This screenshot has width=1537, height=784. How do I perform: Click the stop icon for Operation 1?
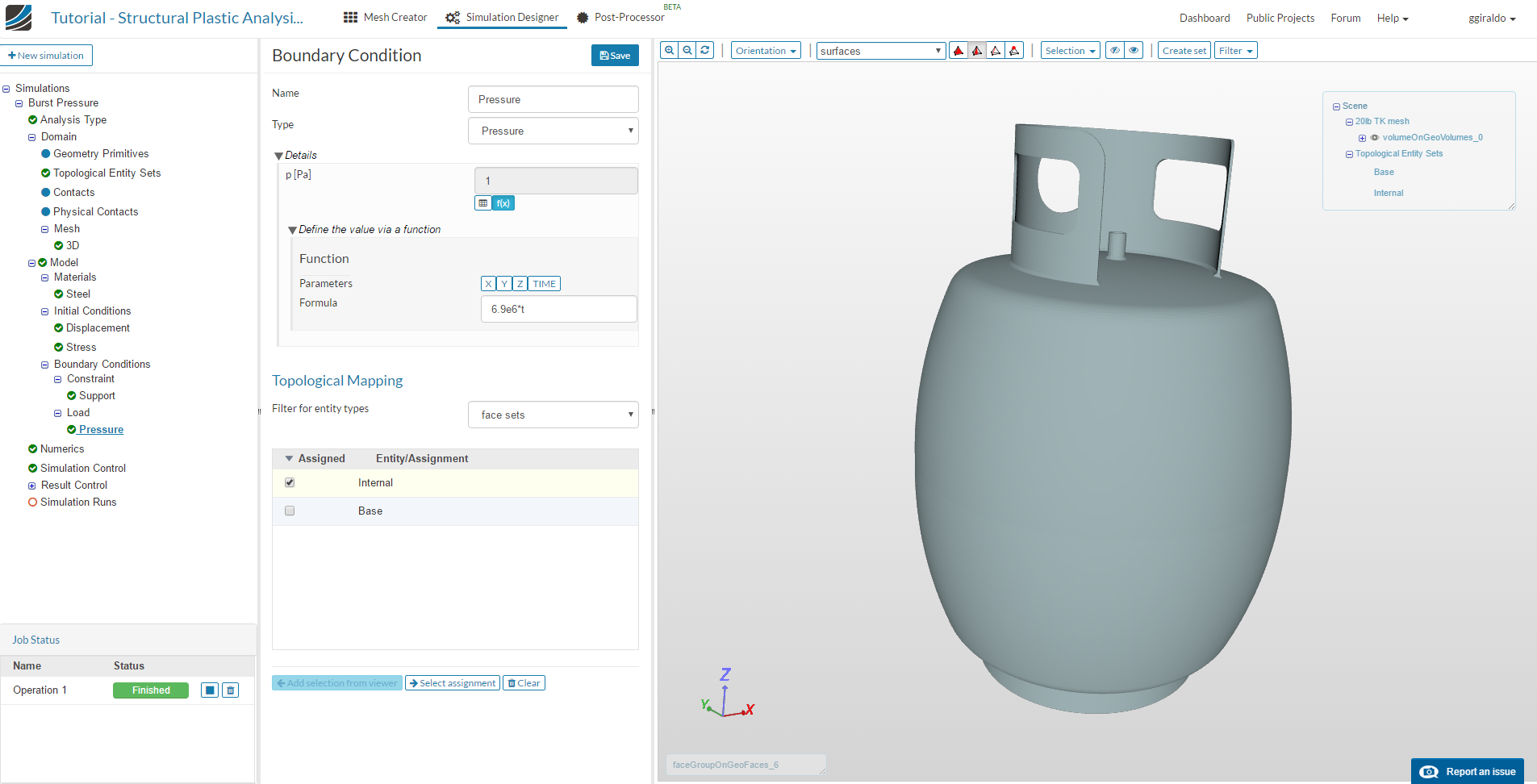[x=210, y=690]
